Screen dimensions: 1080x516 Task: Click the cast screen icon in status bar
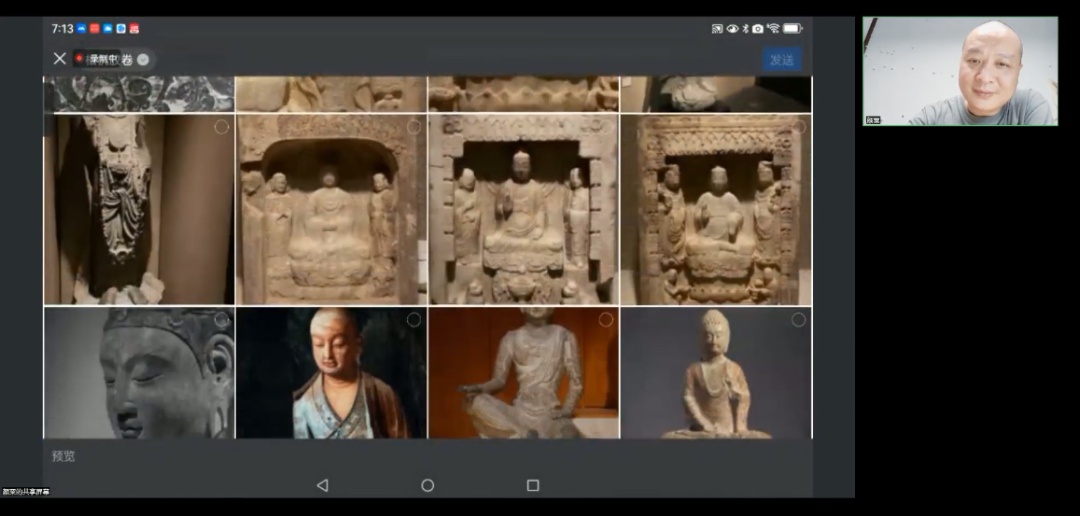[x=717, y=29]
